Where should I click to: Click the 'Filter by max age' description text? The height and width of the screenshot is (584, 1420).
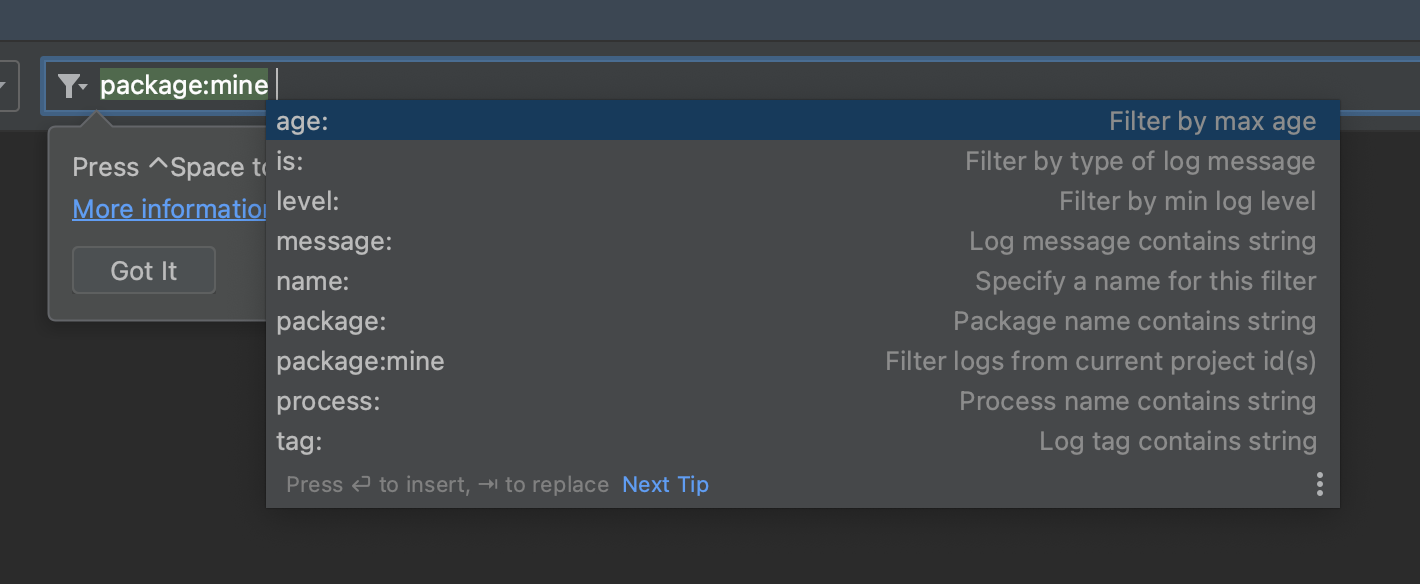point(1212,120)
